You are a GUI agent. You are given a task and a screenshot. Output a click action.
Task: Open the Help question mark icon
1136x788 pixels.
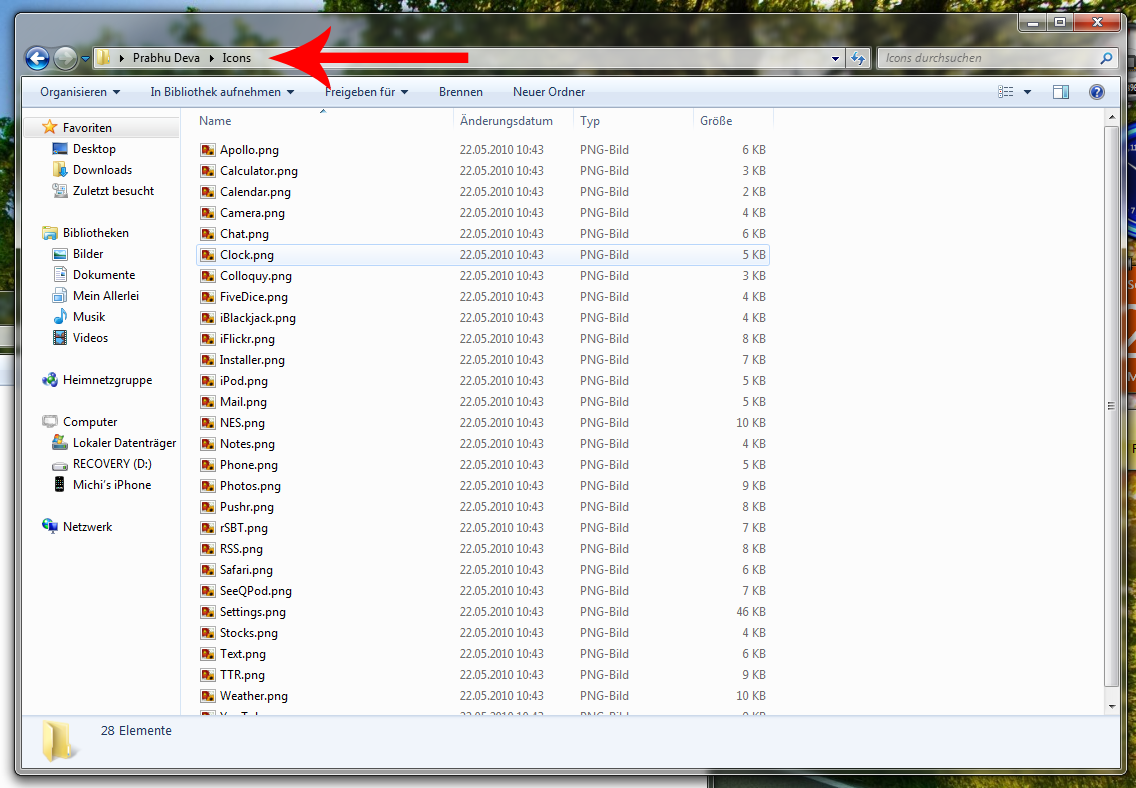tap(1096, 92)
